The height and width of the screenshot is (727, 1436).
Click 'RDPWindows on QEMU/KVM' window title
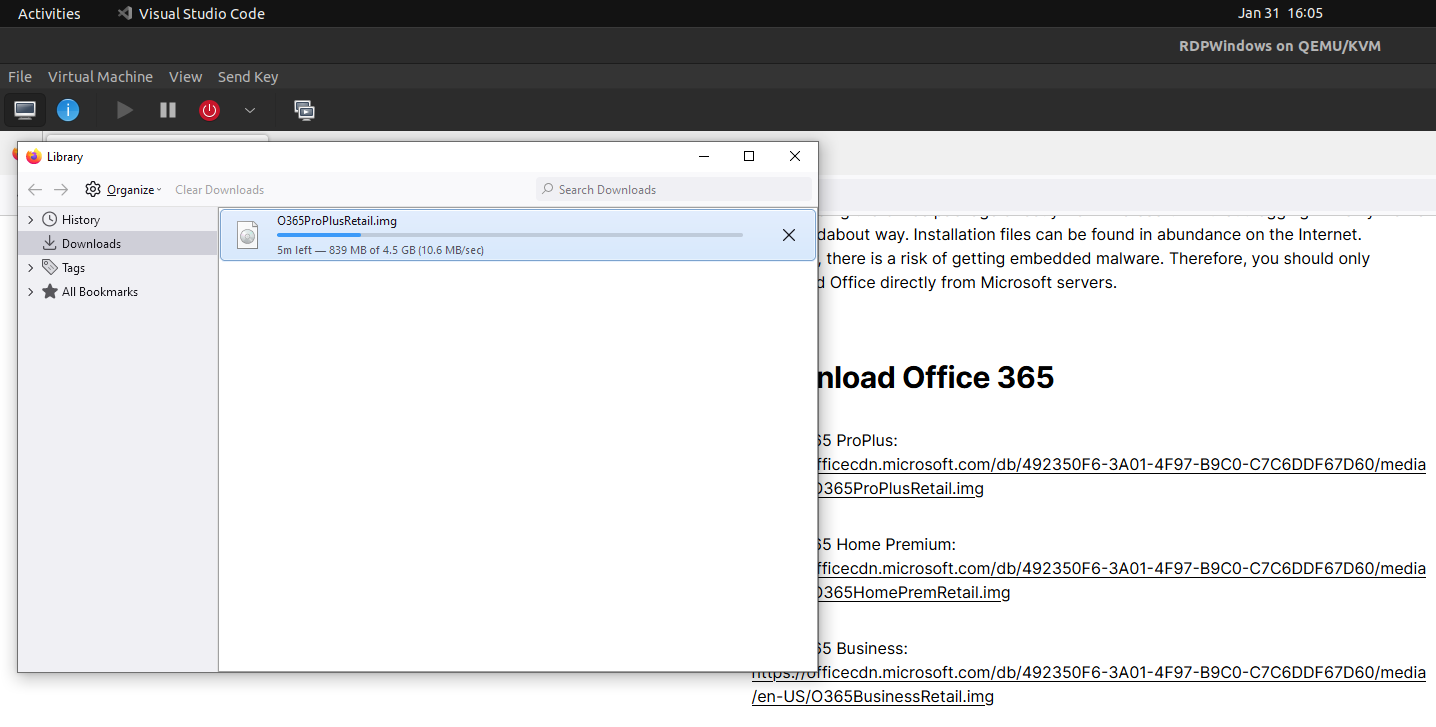coord(1280,46)
